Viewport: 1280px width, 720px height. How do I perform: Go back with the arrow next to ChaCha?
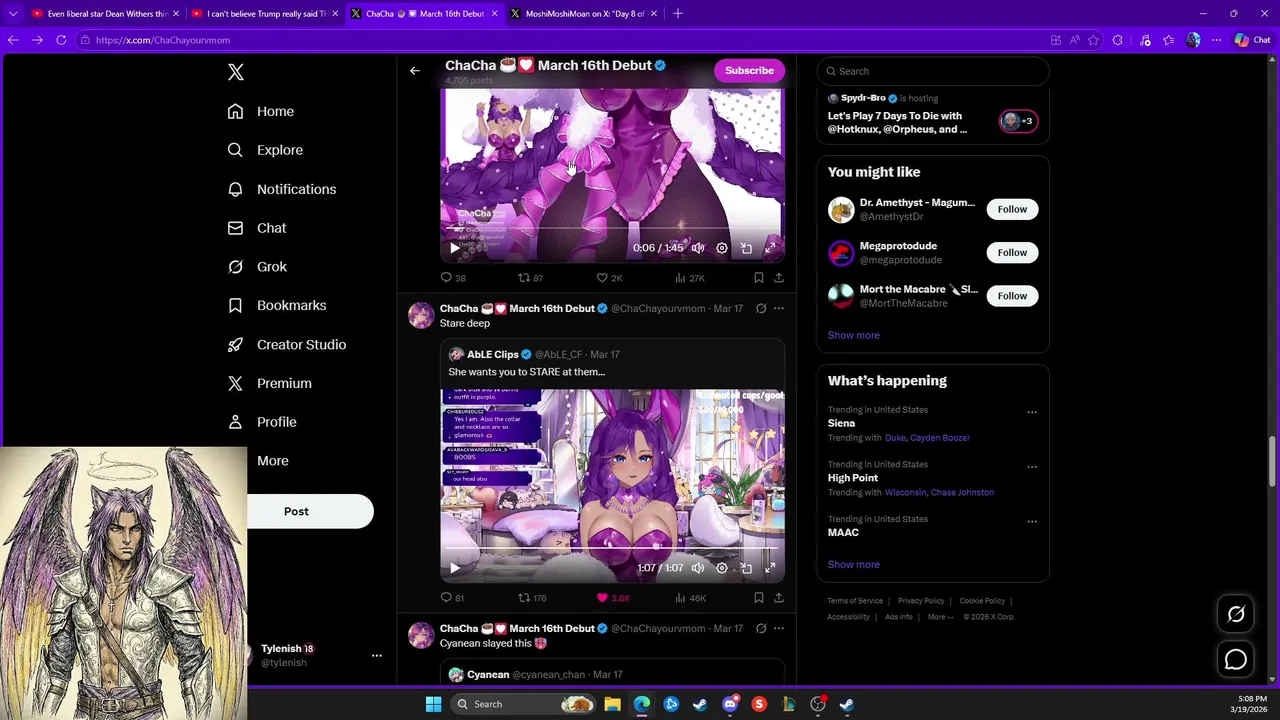tap(415, 71)
